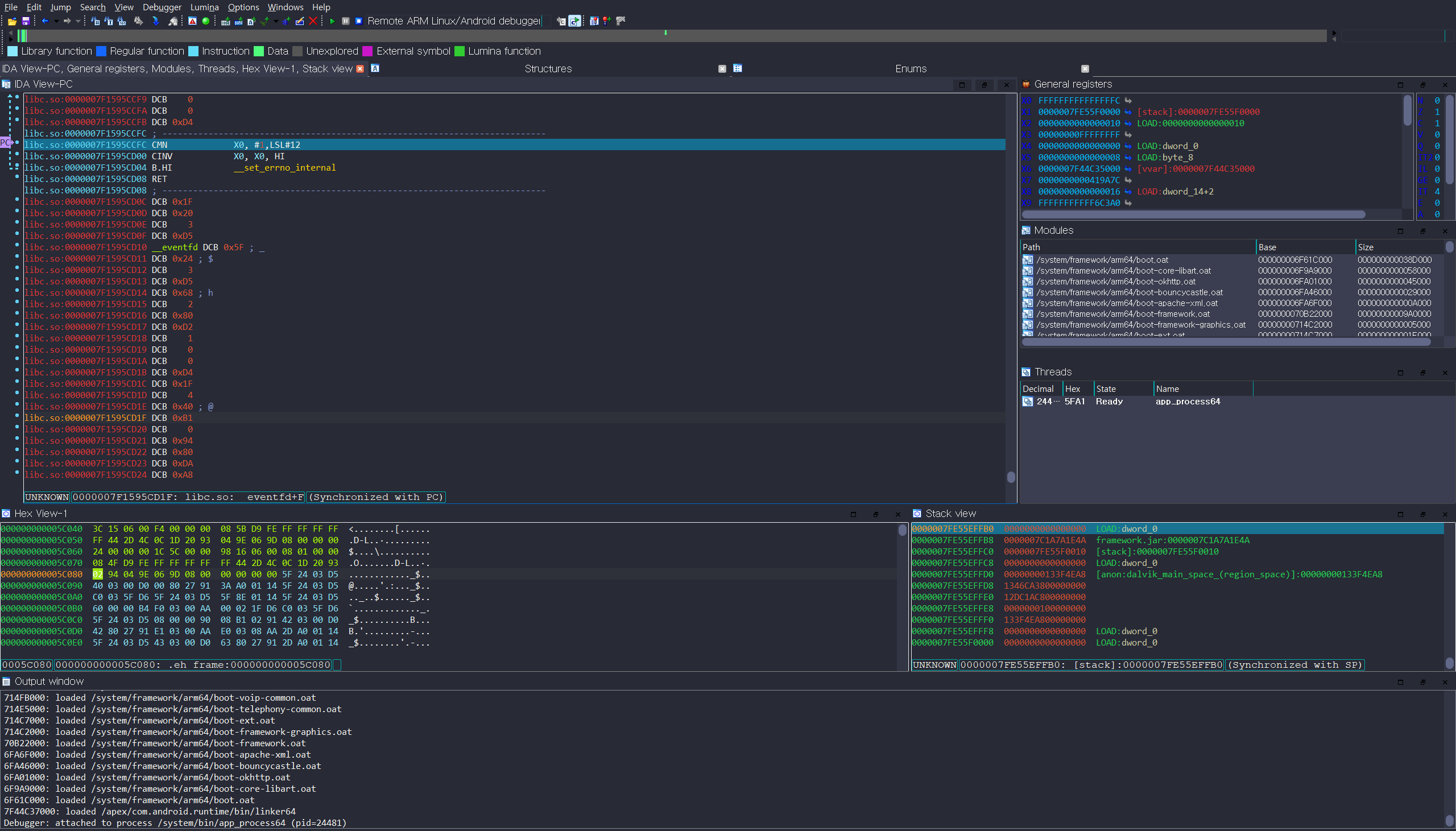Switch to the Structures tab
The image size is (1456, 831).
point(548,68)
